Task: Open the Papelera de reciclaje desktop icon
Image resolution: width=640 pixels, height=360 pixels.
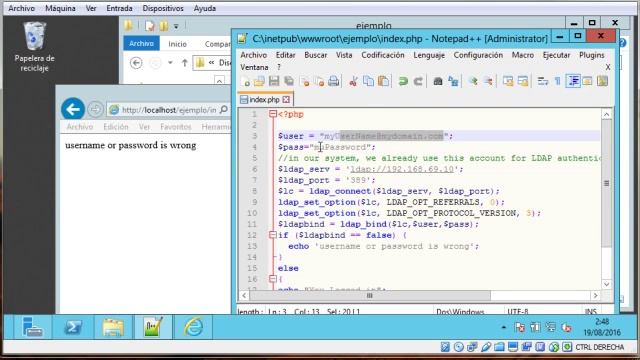Action: [x=35, y=47]
